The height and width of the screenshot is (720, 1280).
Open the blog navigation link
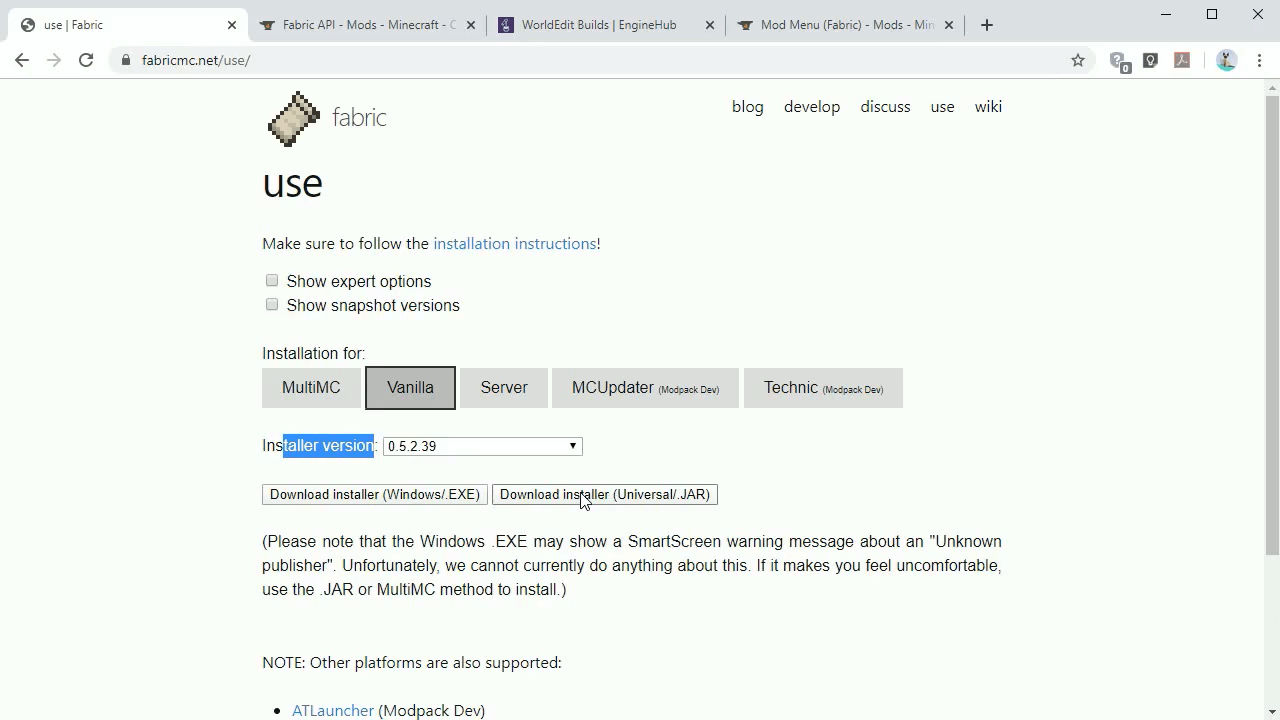coord(748,107)
